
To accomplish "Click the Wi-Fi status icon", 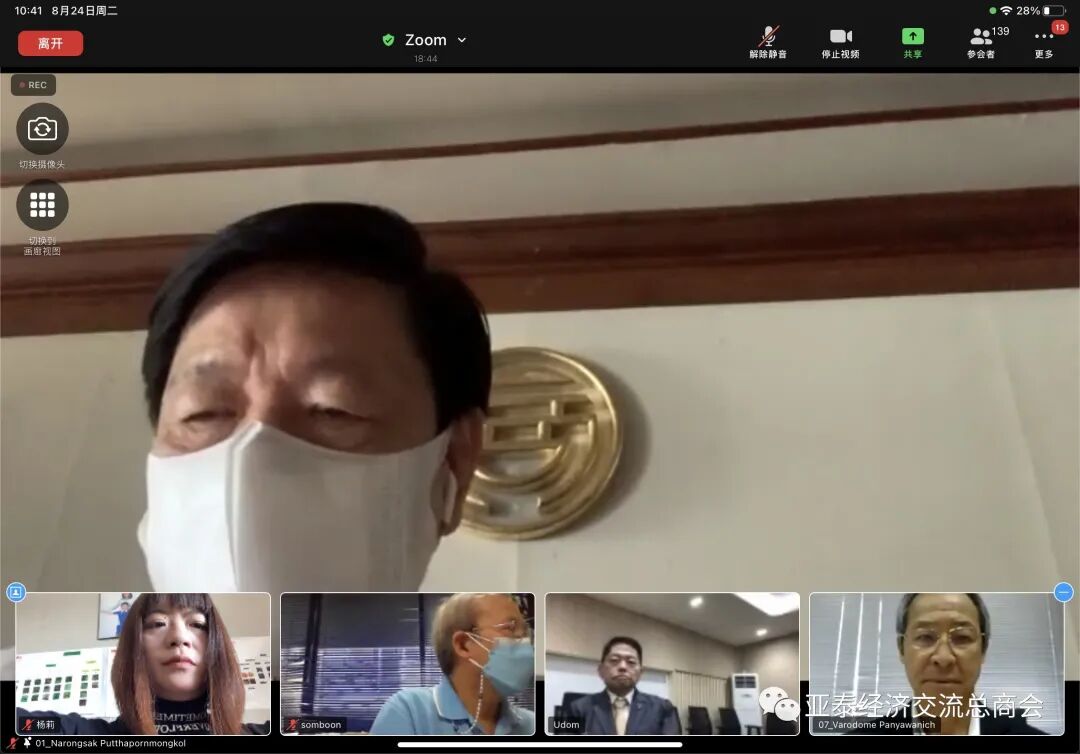I will coord(1006,11).
